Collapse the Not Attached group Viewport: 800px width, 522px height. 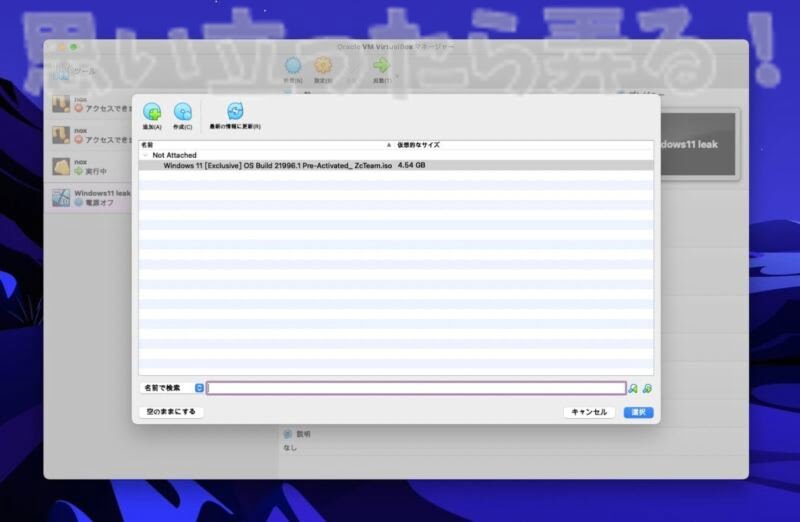click(145, 155)
